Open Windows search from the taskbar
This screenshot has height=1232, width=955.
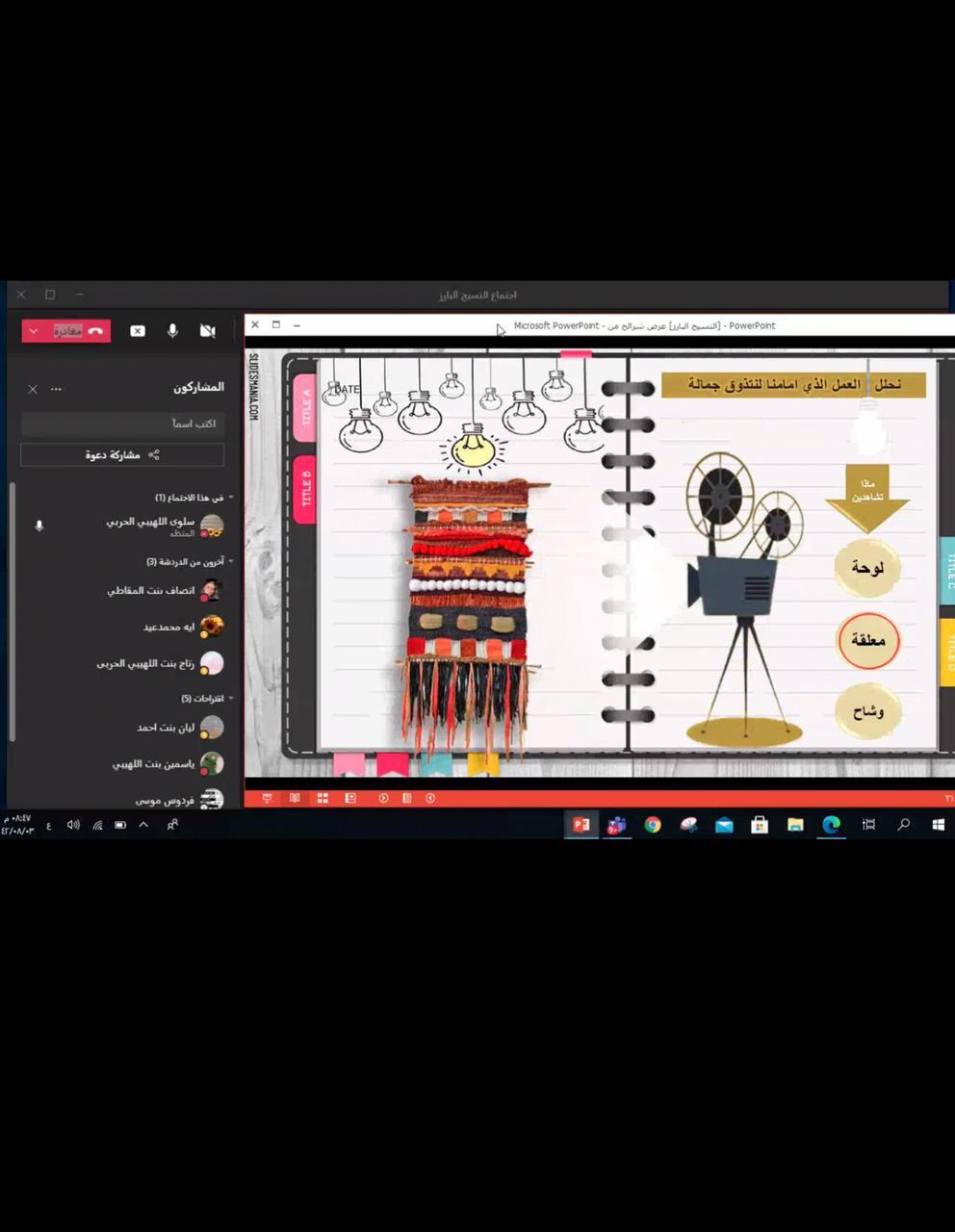point(903,825)
